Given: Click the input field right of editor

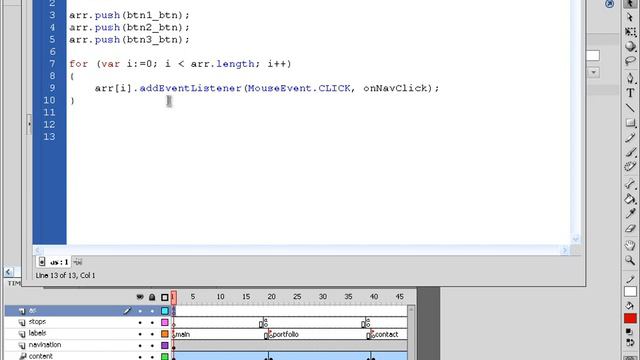Looking at the screenshot, I should click(593, 56).
